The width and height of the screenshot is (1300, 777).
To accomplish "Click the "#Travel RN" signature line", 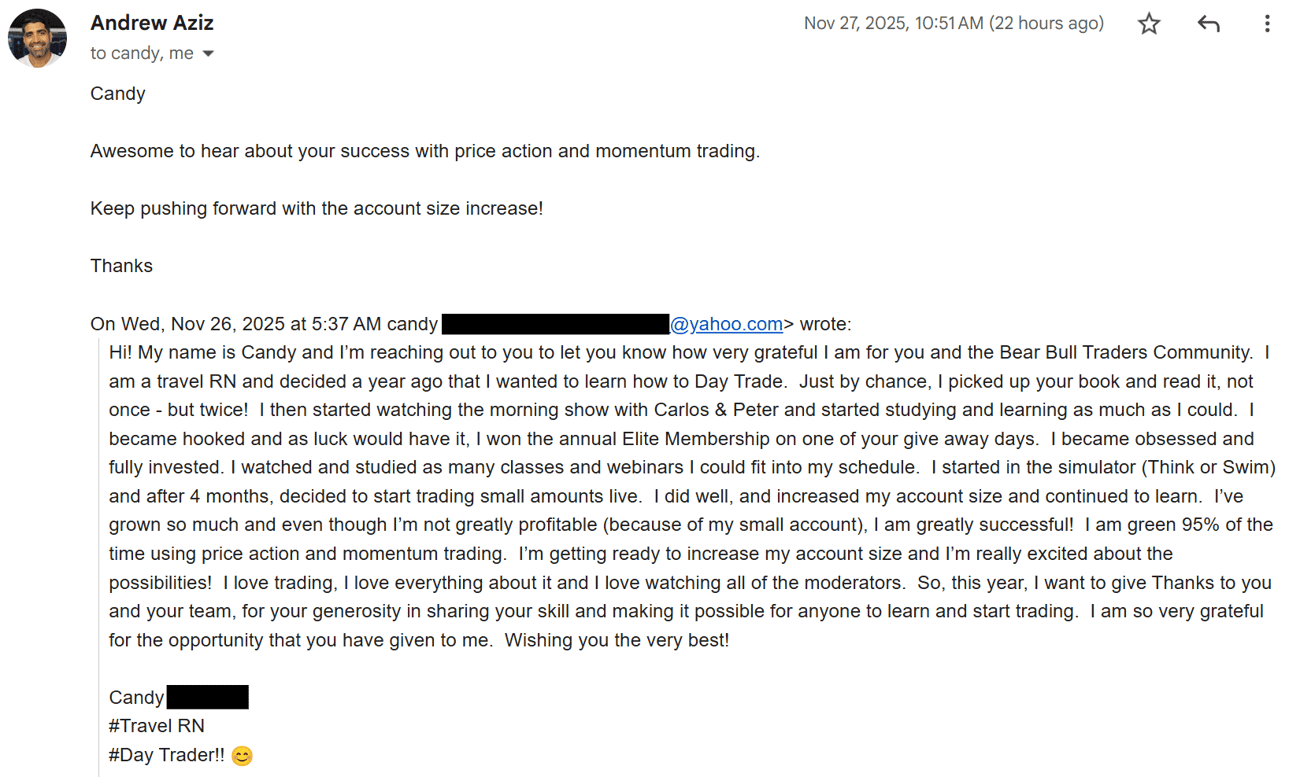I will (156, 726).
